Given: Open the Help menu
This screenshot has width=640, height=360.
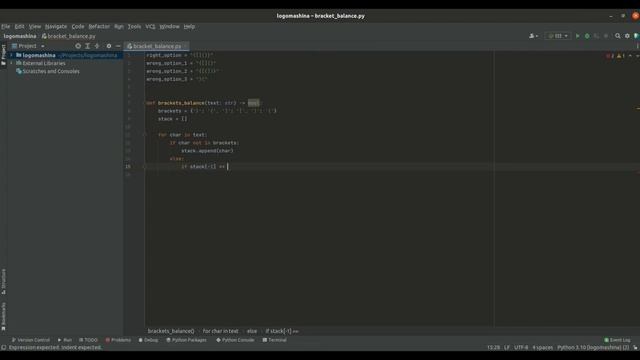Looking at the screenshot, I should [189, 27].
